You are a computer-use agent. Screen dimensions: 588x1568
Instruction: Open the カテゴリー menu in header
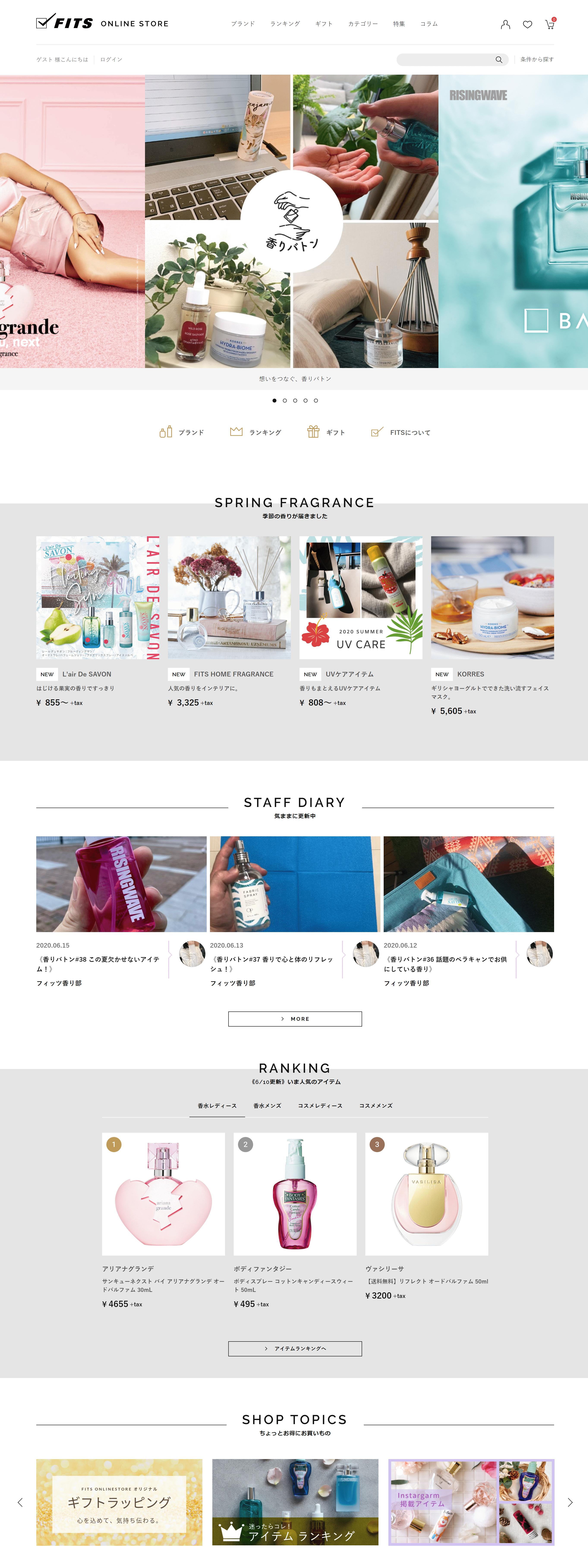point(363,24)
